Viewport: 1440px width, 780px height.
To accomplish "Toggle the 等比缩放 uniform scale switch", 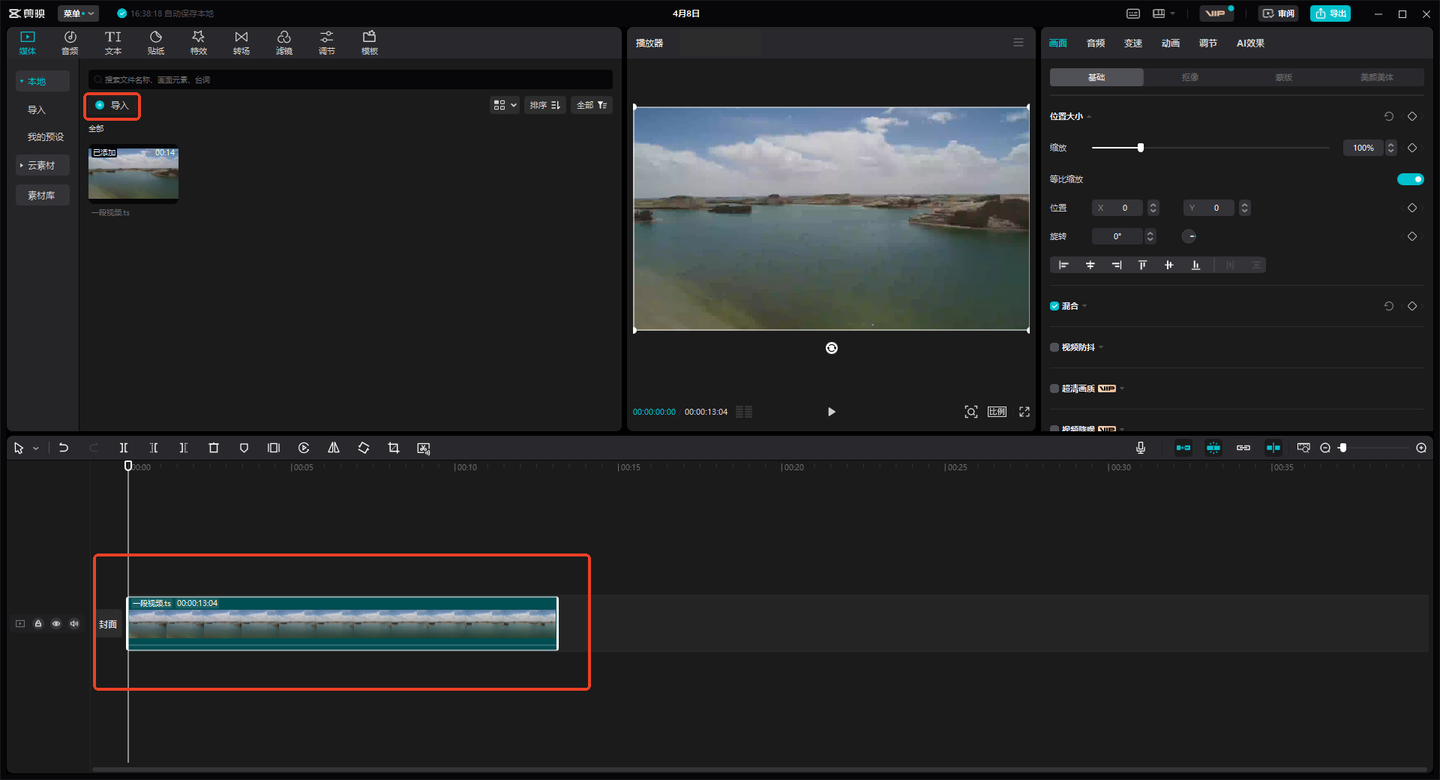I will click(1410, 179).
